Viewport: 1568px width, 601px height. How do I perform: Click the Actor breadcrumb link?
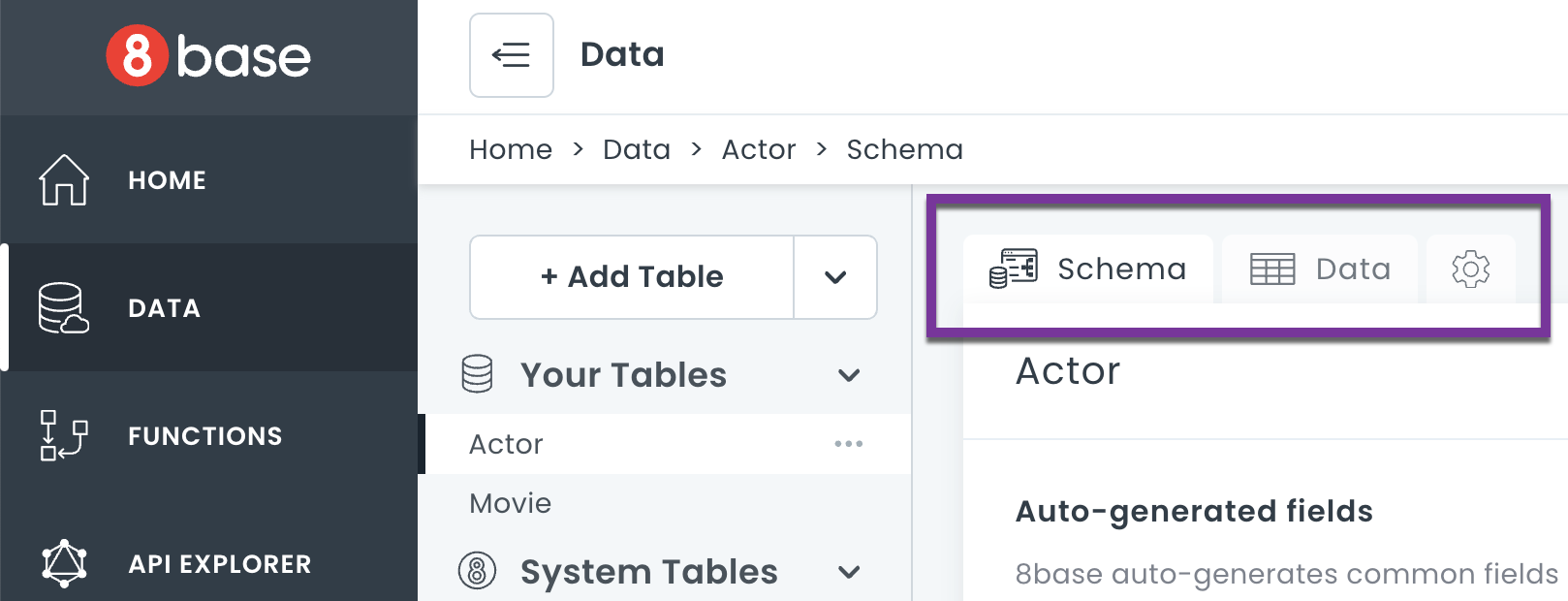tap(758, 149)
